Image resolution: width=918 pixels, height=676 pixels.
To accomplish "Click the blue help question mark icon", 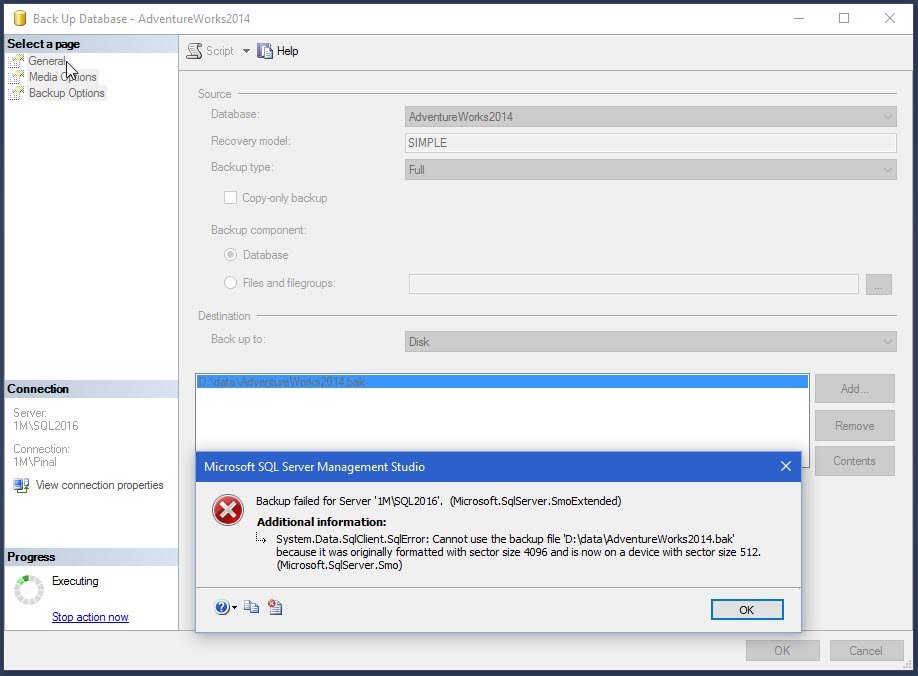I will 222,608.
